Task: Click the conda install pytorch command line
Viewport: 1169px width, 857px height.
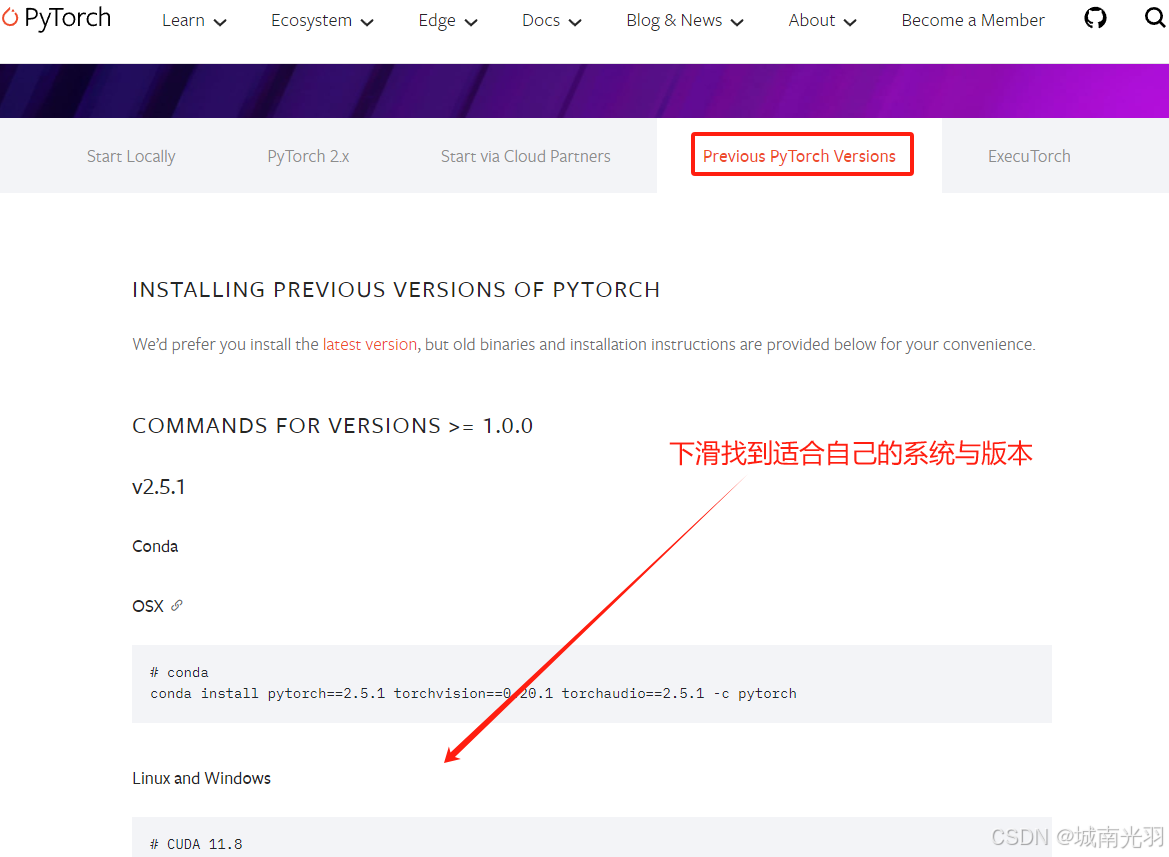Action: click(473, 694)
